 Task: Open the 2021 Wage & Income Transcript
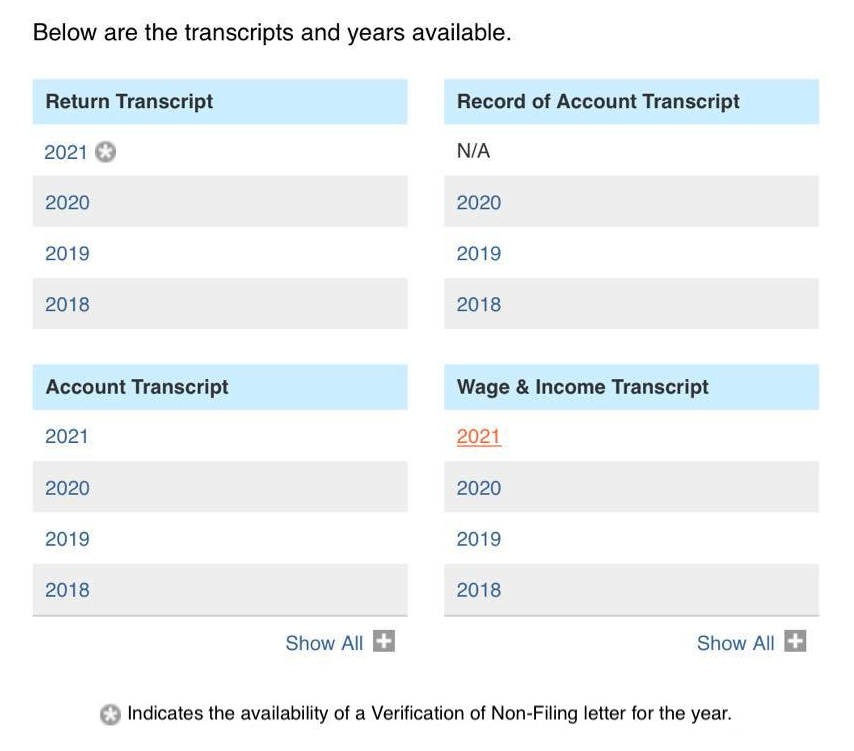click(478, 437)
